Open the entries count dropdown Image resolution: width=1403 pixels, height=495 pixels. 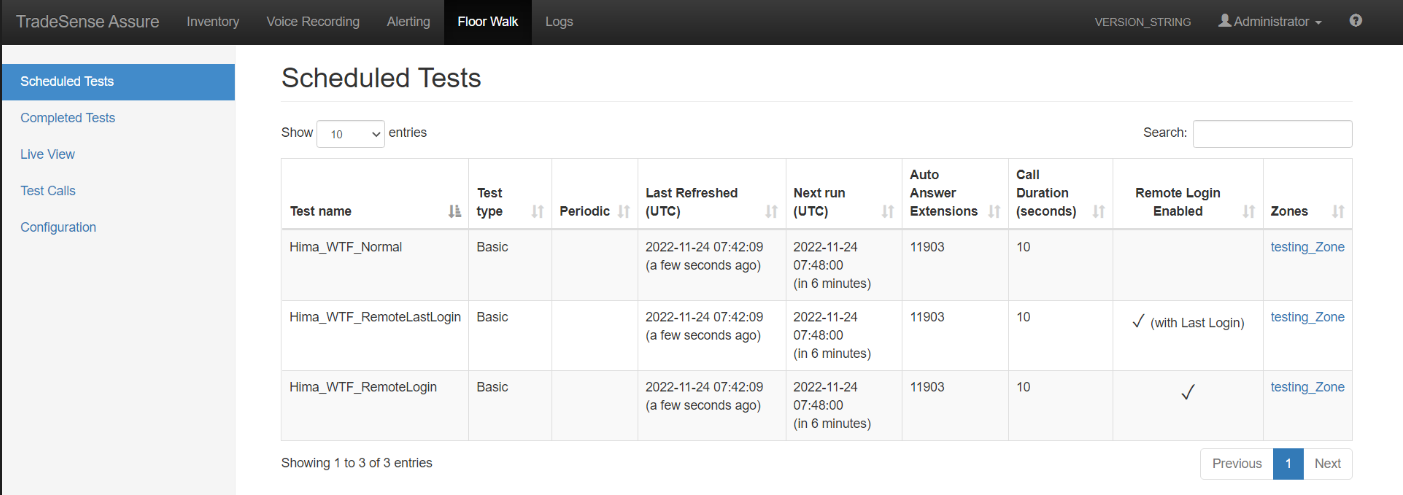(x=350, y=134)
